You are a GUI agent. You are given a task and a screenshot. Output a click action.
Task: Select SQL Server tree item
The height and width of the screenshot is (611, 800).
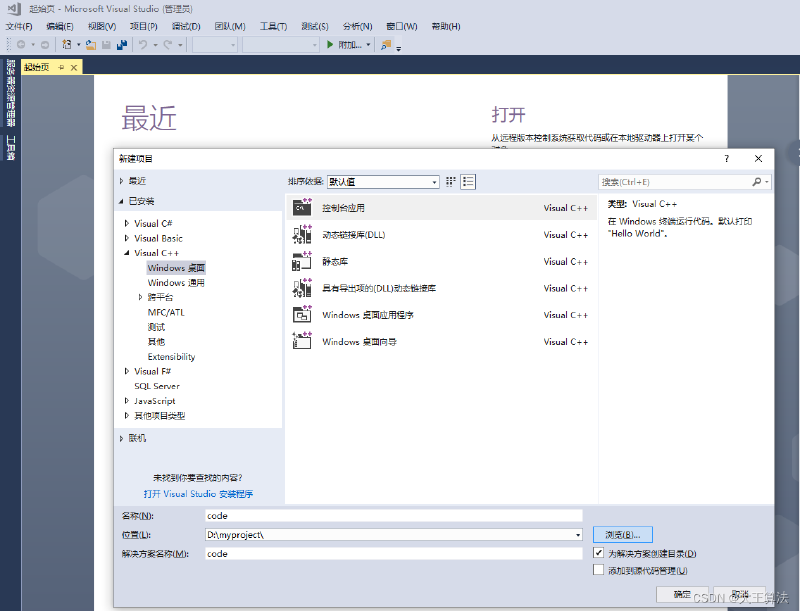pyautogui.click(x=157, y=386)
